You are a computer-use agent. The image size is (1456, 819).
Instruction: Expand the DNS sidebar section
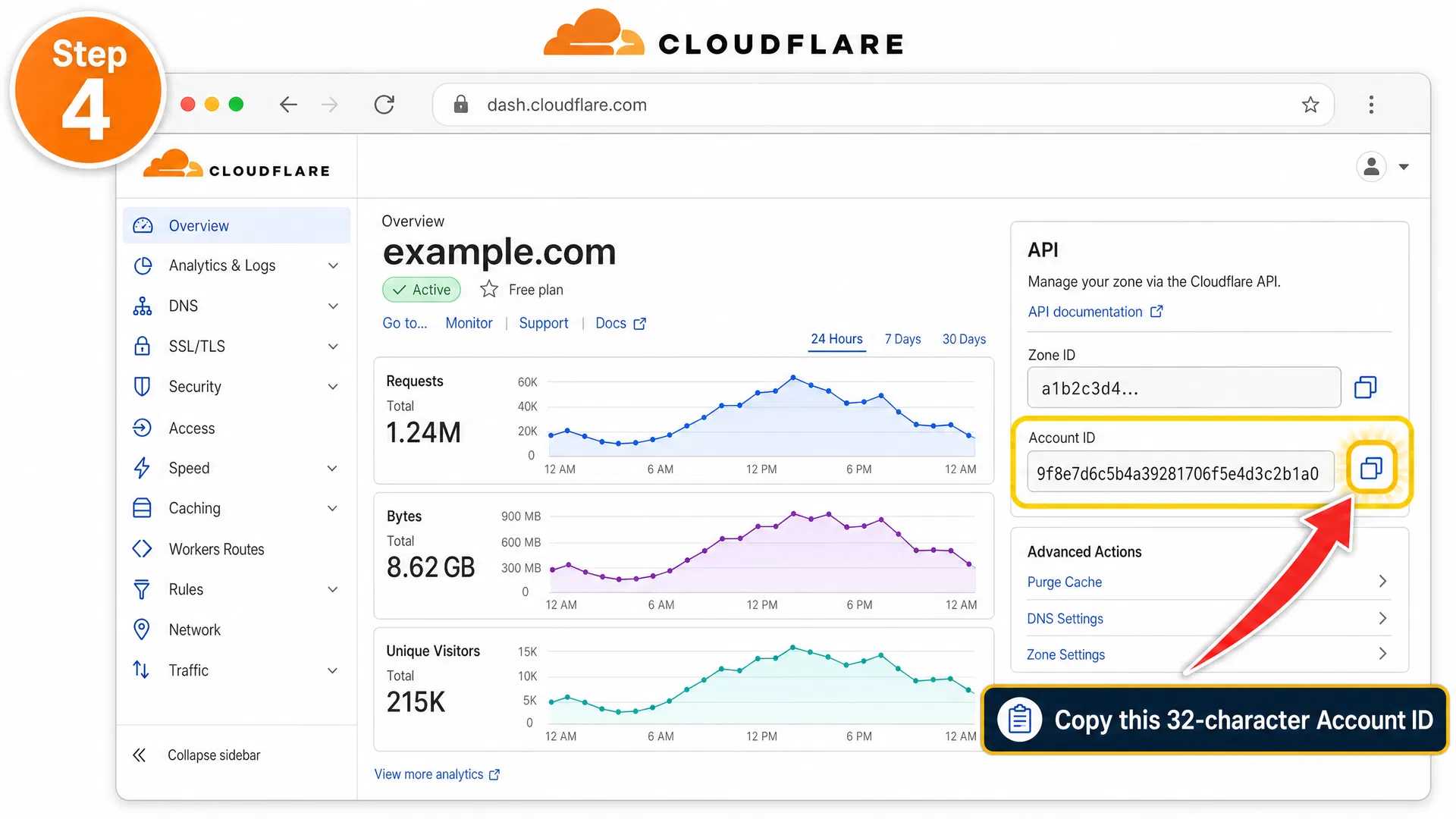[333, 306]
